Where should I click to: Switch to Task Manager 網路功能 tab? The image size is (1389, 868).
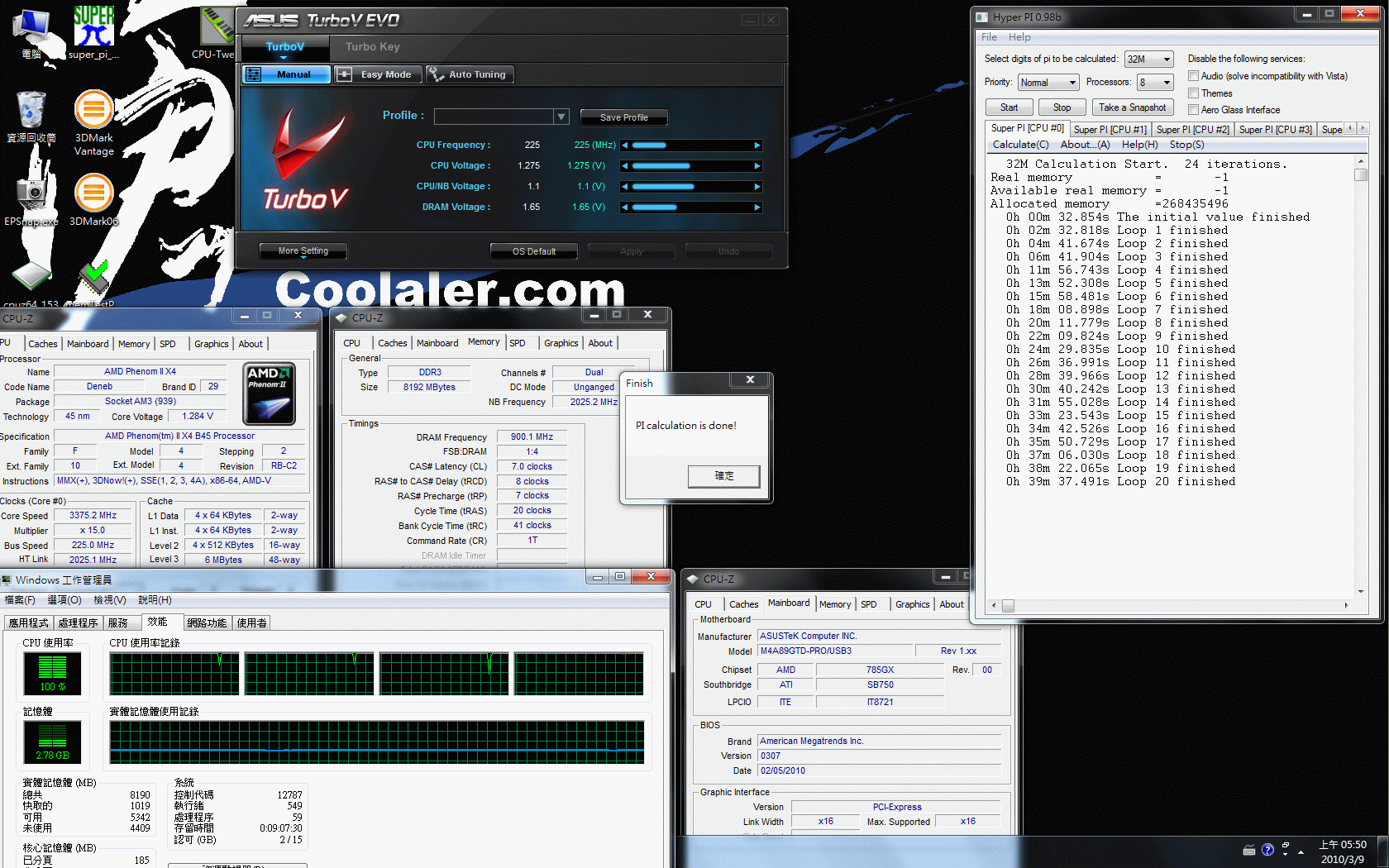click(x=207, y=623)
